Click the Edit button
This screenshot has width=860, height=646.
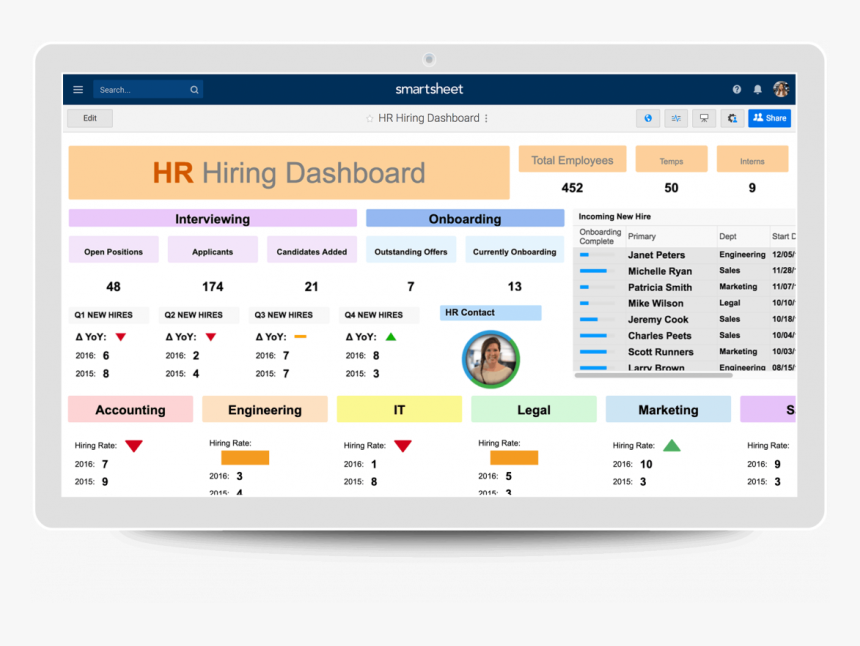pos(90,118)
